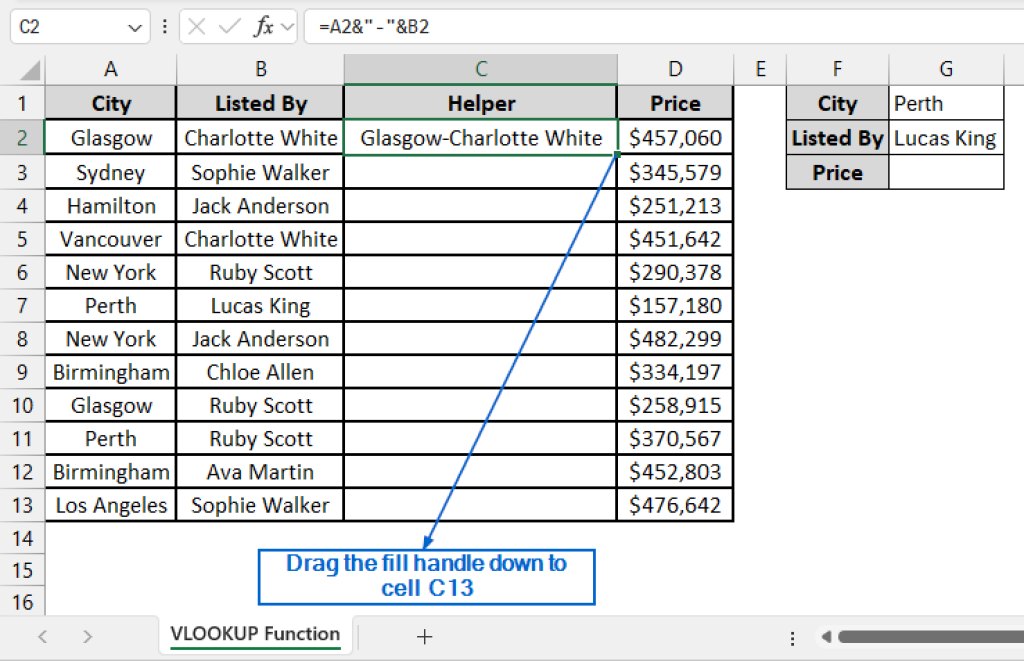
Task: Select the Perth value in cell G1
Action: pyautogui.click(x=945, y=103)
